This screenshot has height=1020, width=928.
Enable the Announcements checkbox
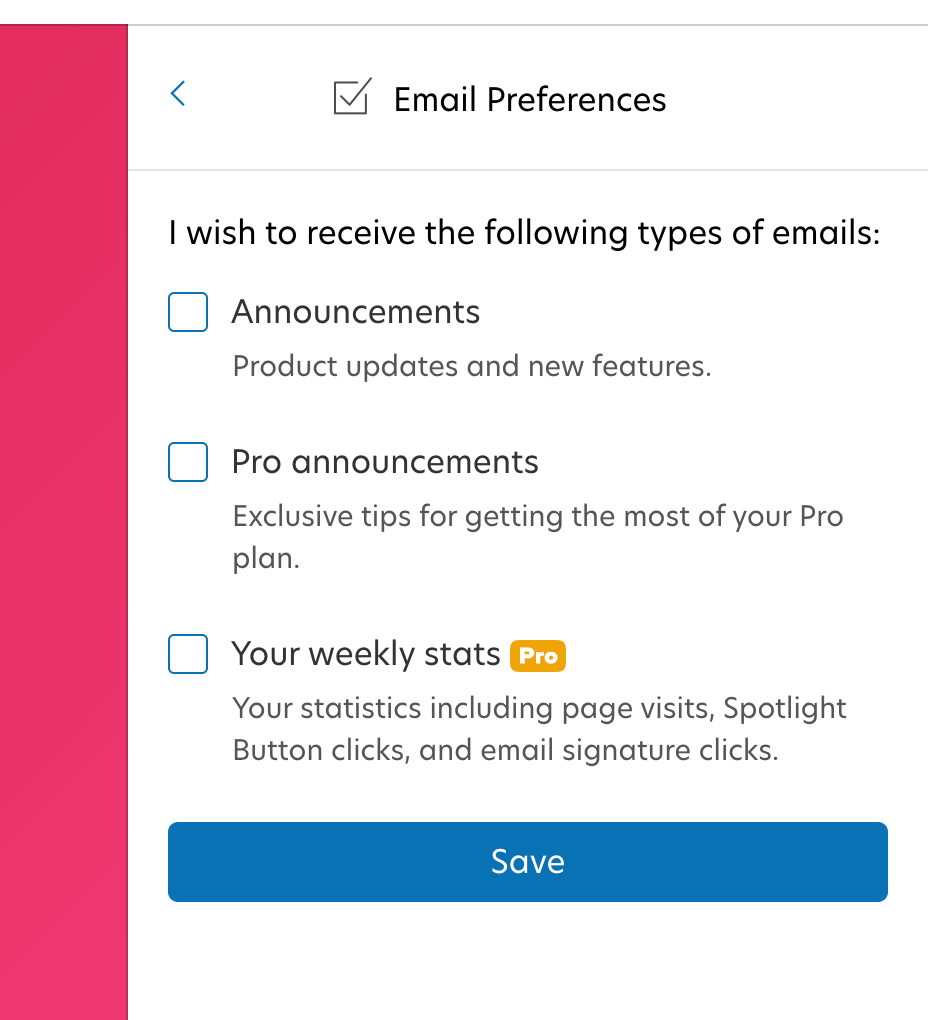[188, 312]
